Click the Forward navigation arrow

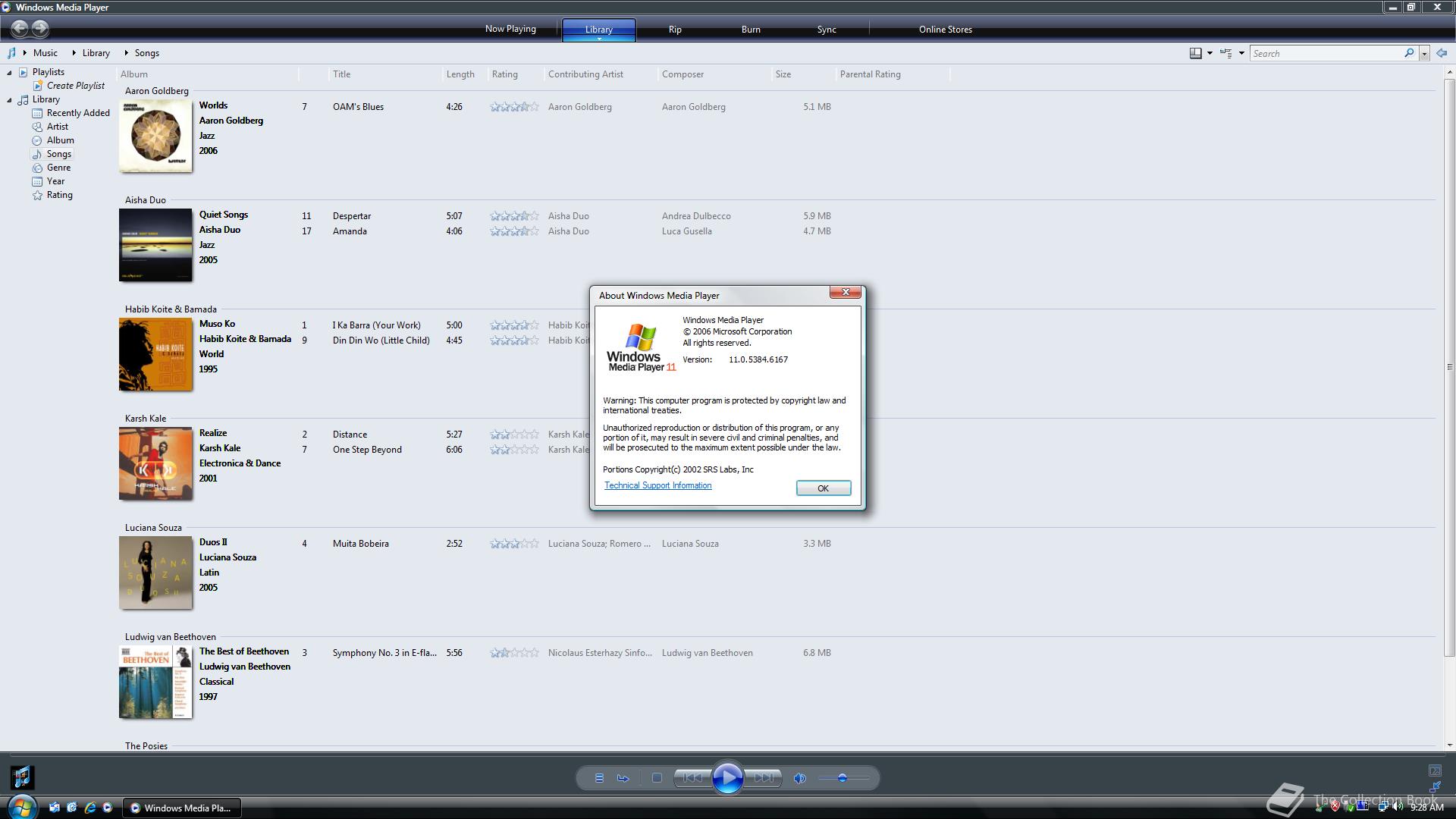pyautogui.click(x=40, y=29)
